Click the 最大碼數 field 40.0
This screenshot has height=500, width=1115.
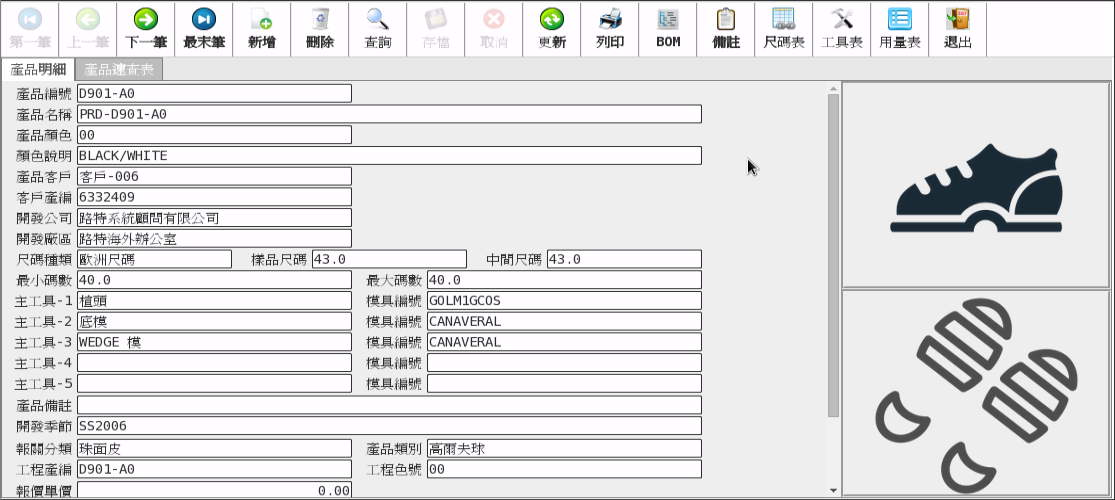click(564, 280)
